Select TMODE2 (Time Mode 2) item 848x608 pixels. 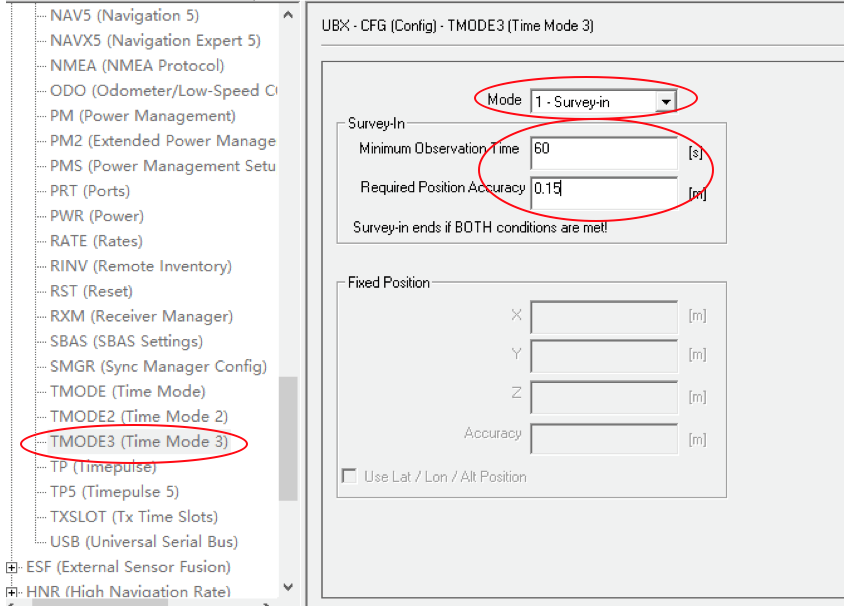[x=140, y=416]
